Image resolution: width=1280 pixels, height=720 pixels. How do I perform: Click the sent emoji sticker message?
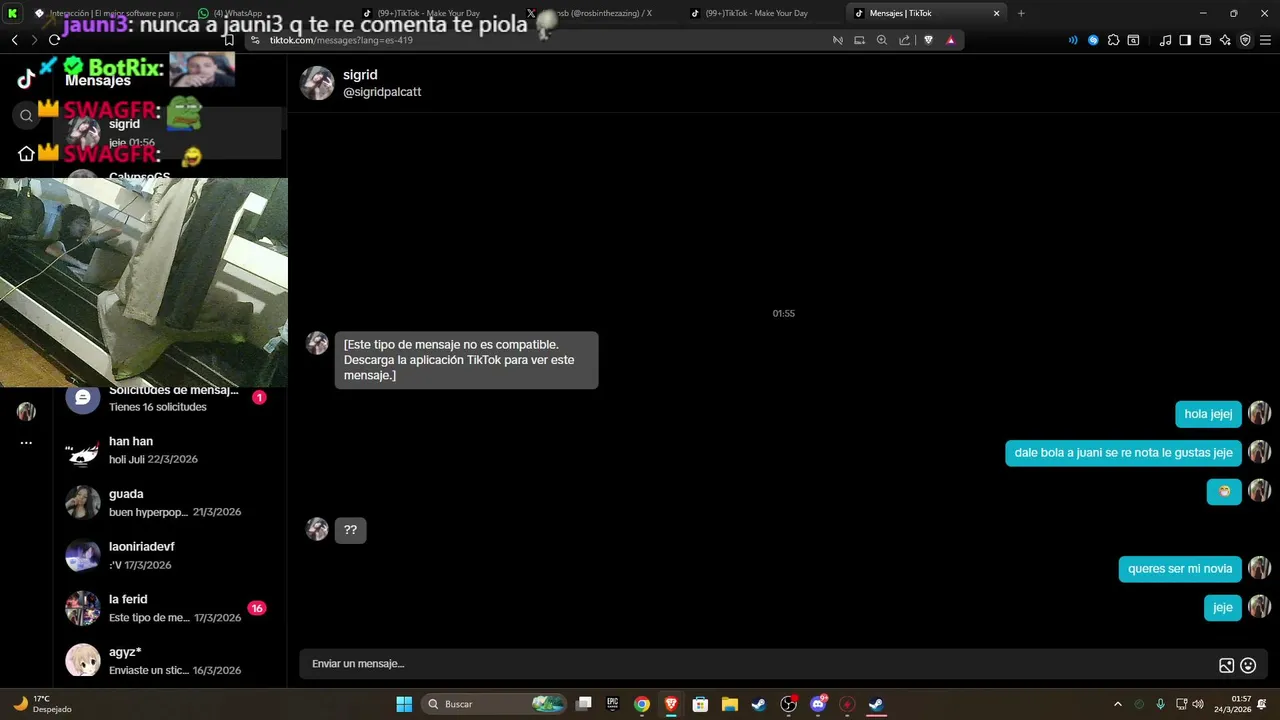(1224, 491)
